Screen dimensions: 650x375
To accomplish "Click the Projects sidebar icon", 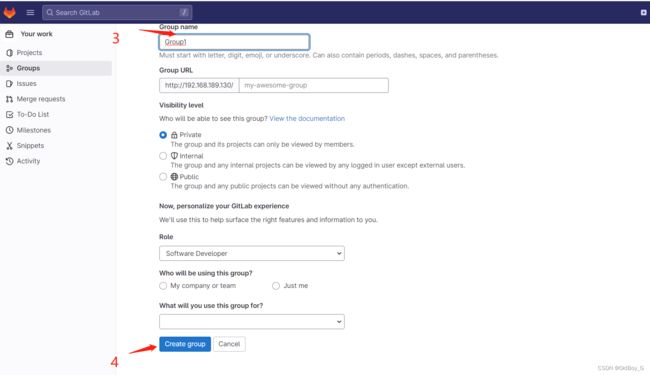I will coord(10,53).
